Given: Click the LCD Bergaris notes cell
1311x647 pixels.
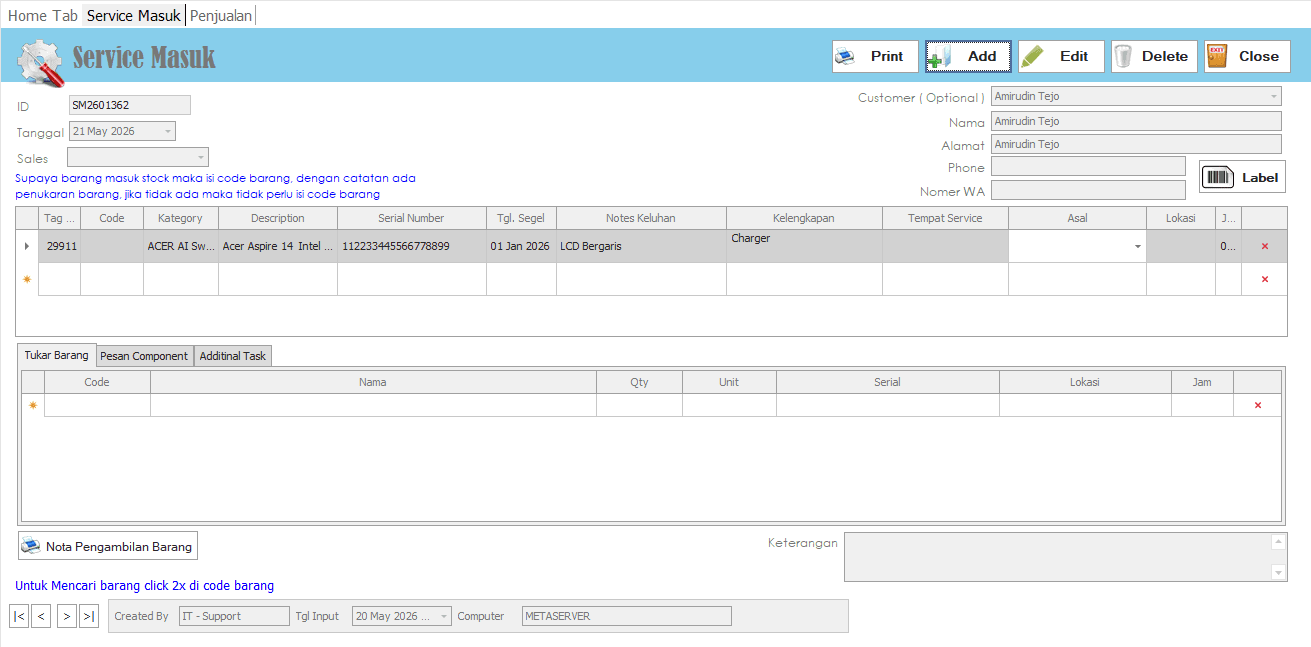Looking at the screenshot, I should pyautogui.click(x=641, y=246).
